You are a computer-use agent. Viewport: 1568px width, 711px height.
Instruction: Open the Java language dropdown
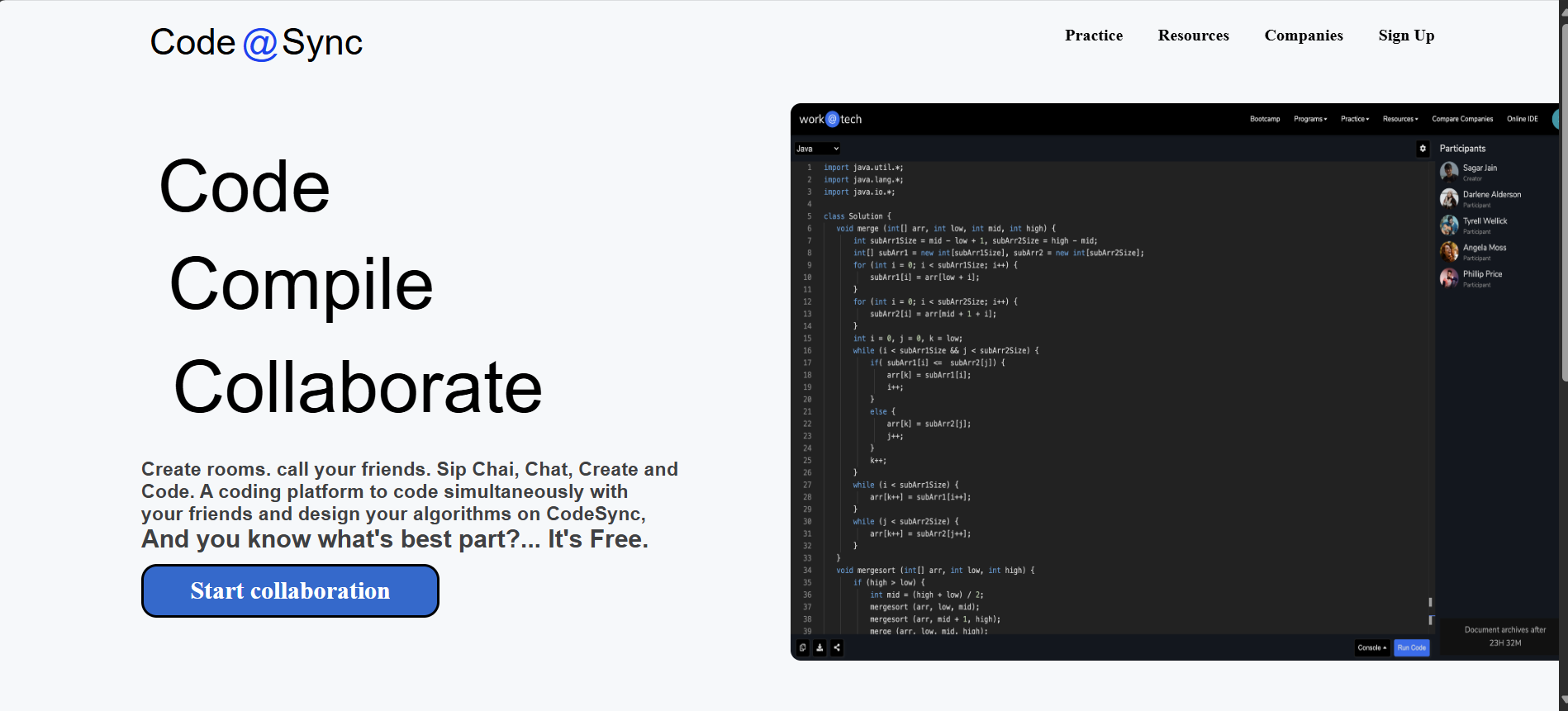[x=817, y=149]
